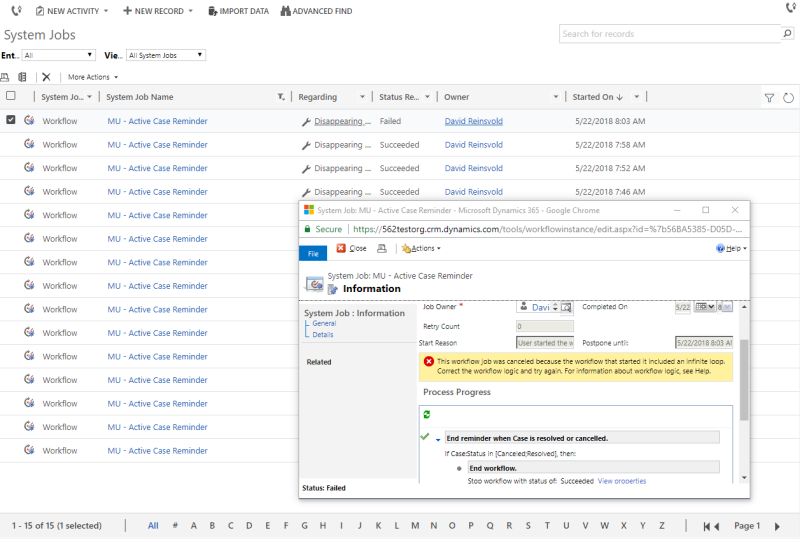
Task: Open Disappearing regarding link in first row
Action: click(342, 121)
